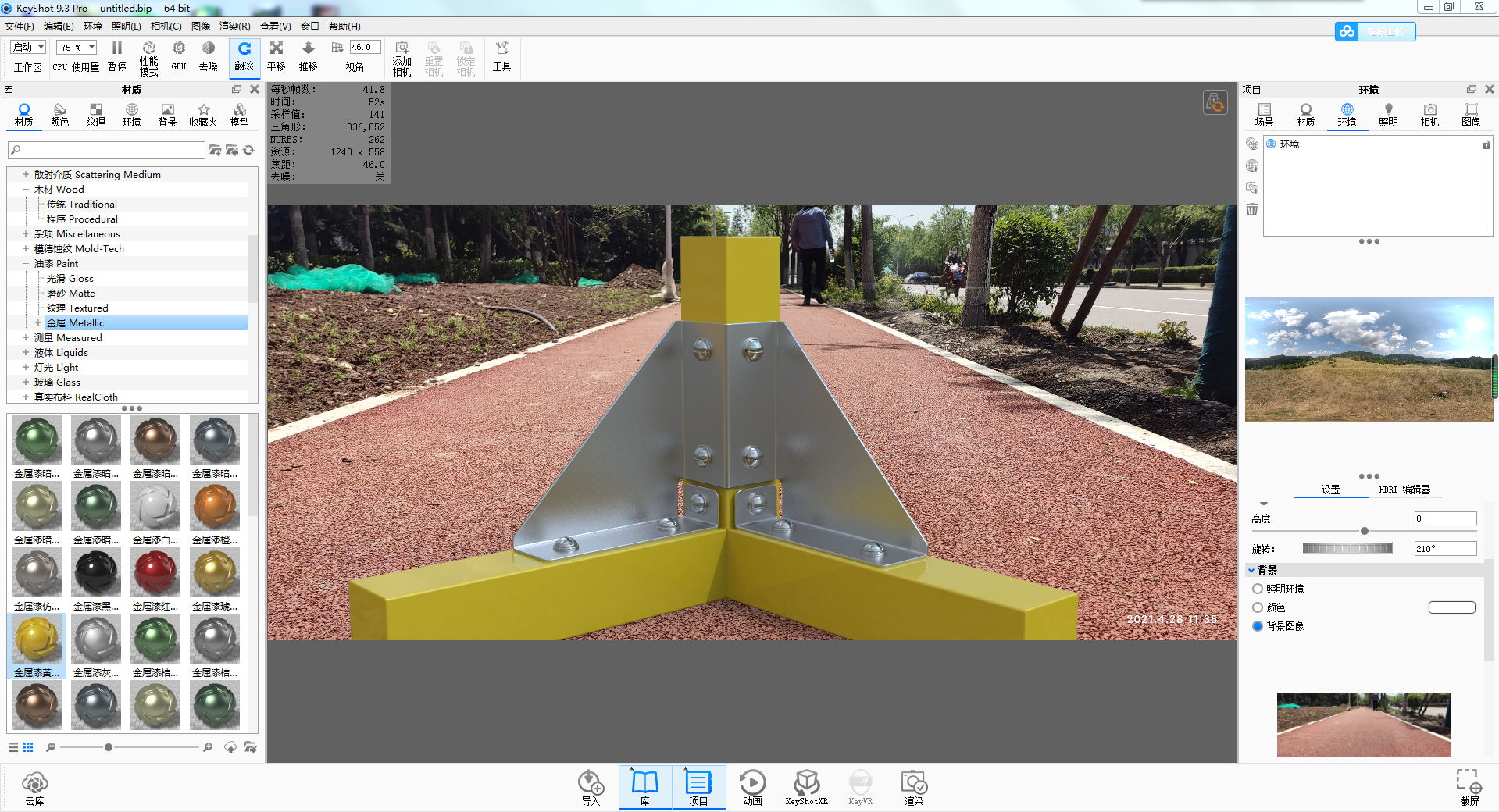
Task: Select the 推移 dolly camera tool
Action: (x=309, y=57)
